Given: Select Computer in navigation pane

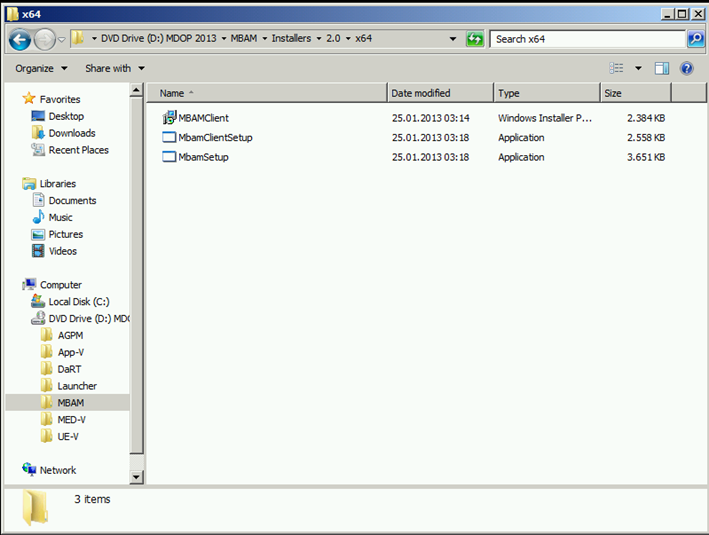Looking at the screenshot, I should [61, 285].
